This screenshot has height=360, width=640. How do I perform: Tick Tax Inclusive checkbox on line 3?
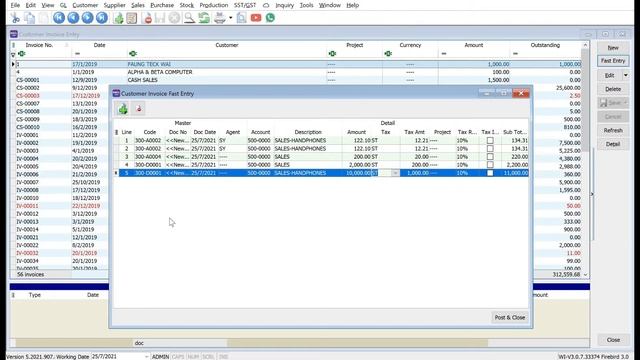tap(490, 157)
